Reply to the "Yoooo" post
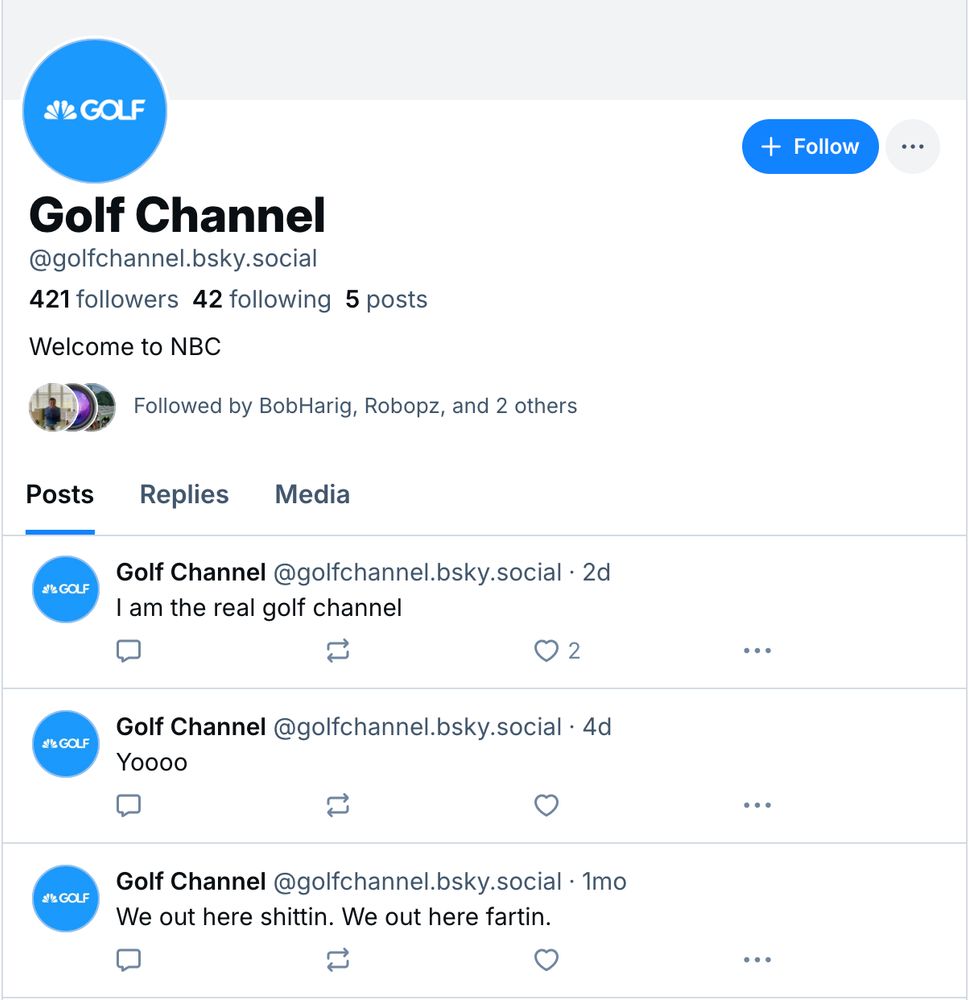This screenshot has height=1000, width=969. pos(129,805)
